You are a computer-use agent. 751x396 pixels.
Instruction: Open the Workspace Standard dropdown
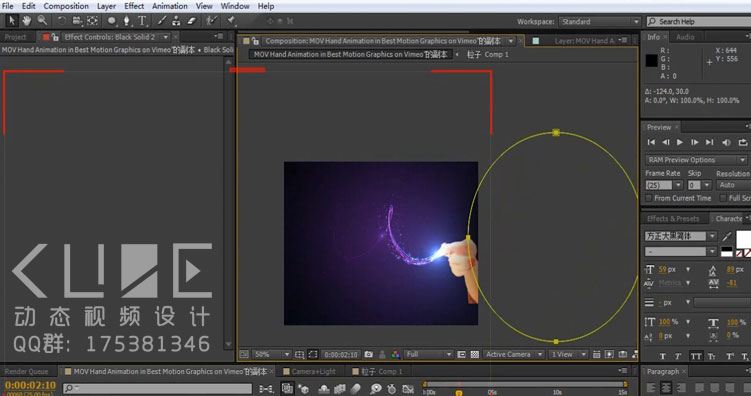[x=600, y=22]
